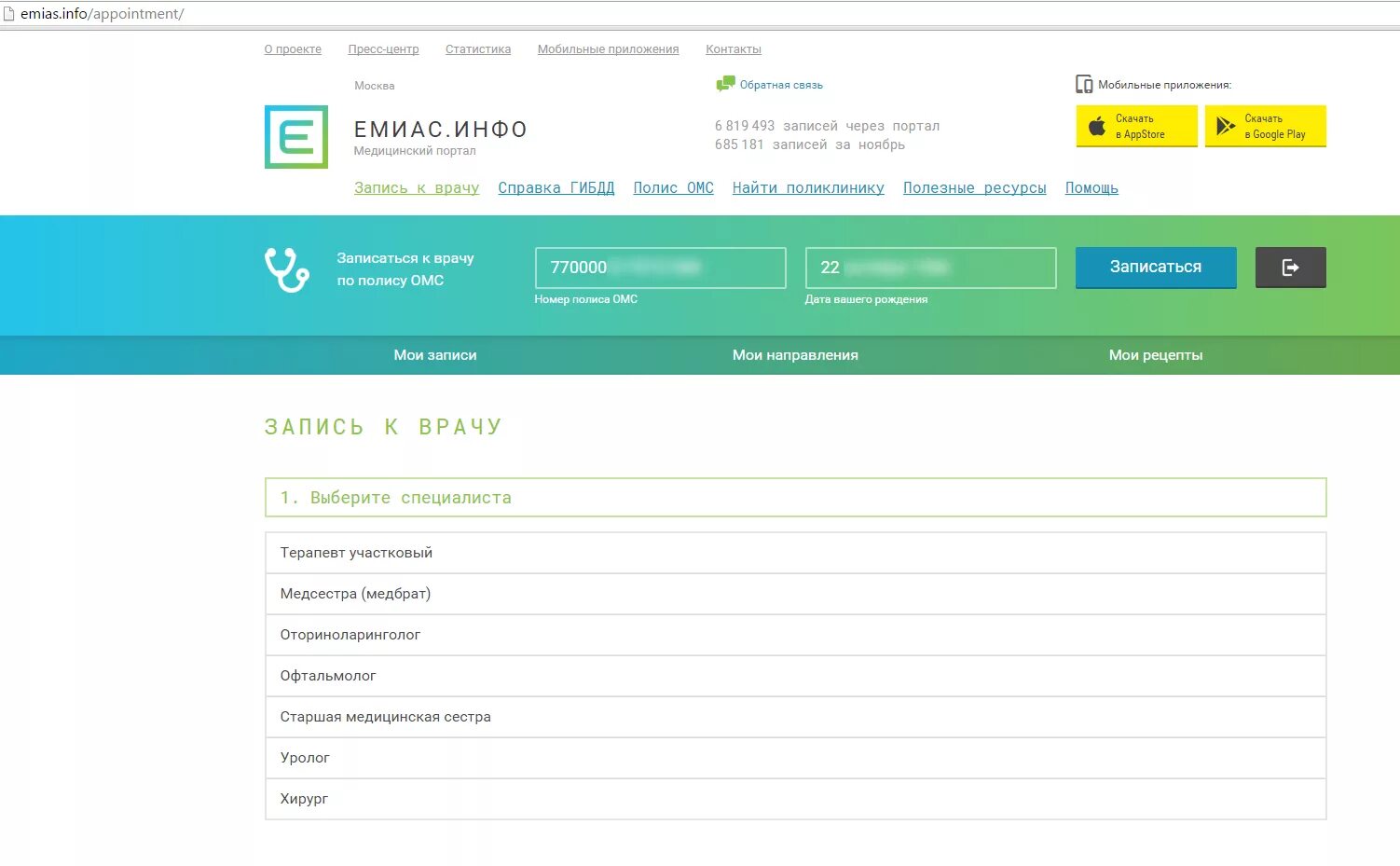Click the birth date input field
This screenshot has height=866, width=1400.
(x=931, y=268)
